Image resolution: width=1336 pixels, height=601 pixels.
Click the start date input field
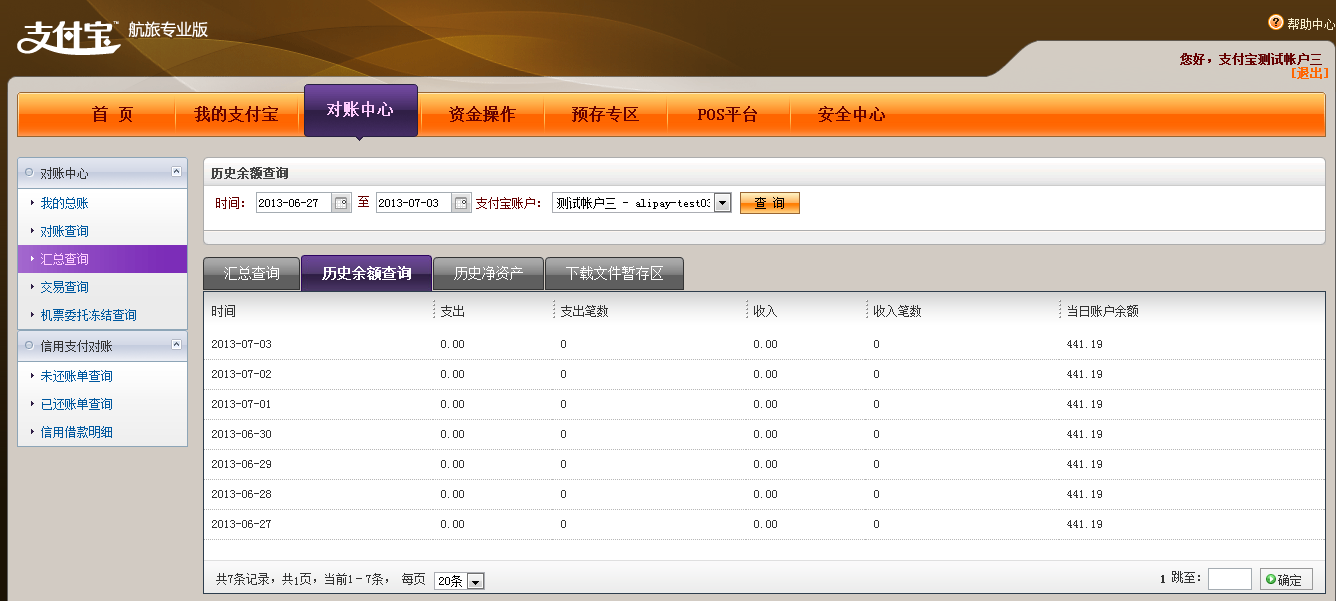tap(293, 203)
